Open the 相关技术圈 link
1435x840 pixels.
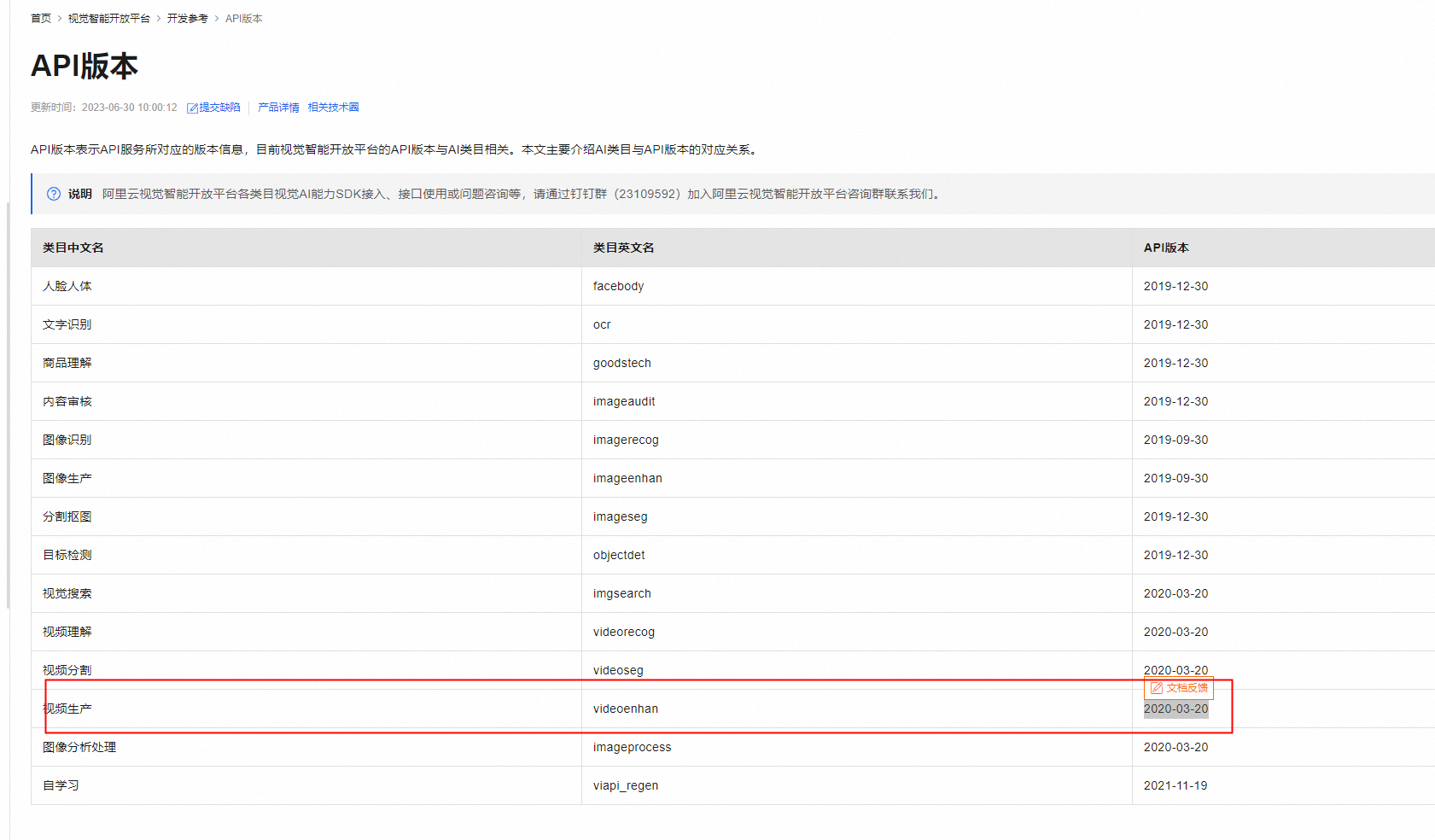333,108
